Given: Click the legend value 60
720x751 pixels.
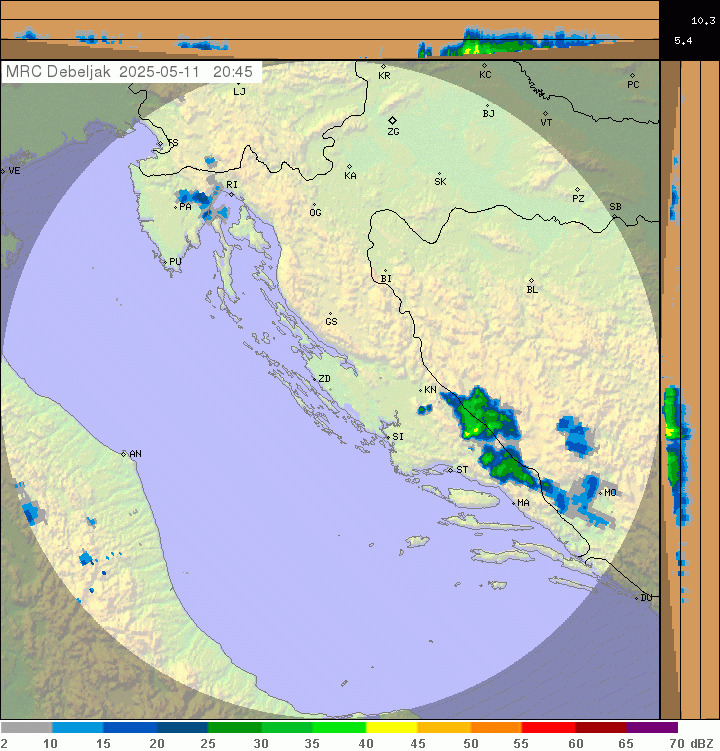Looking at the screenshot, I should [575, 743].
